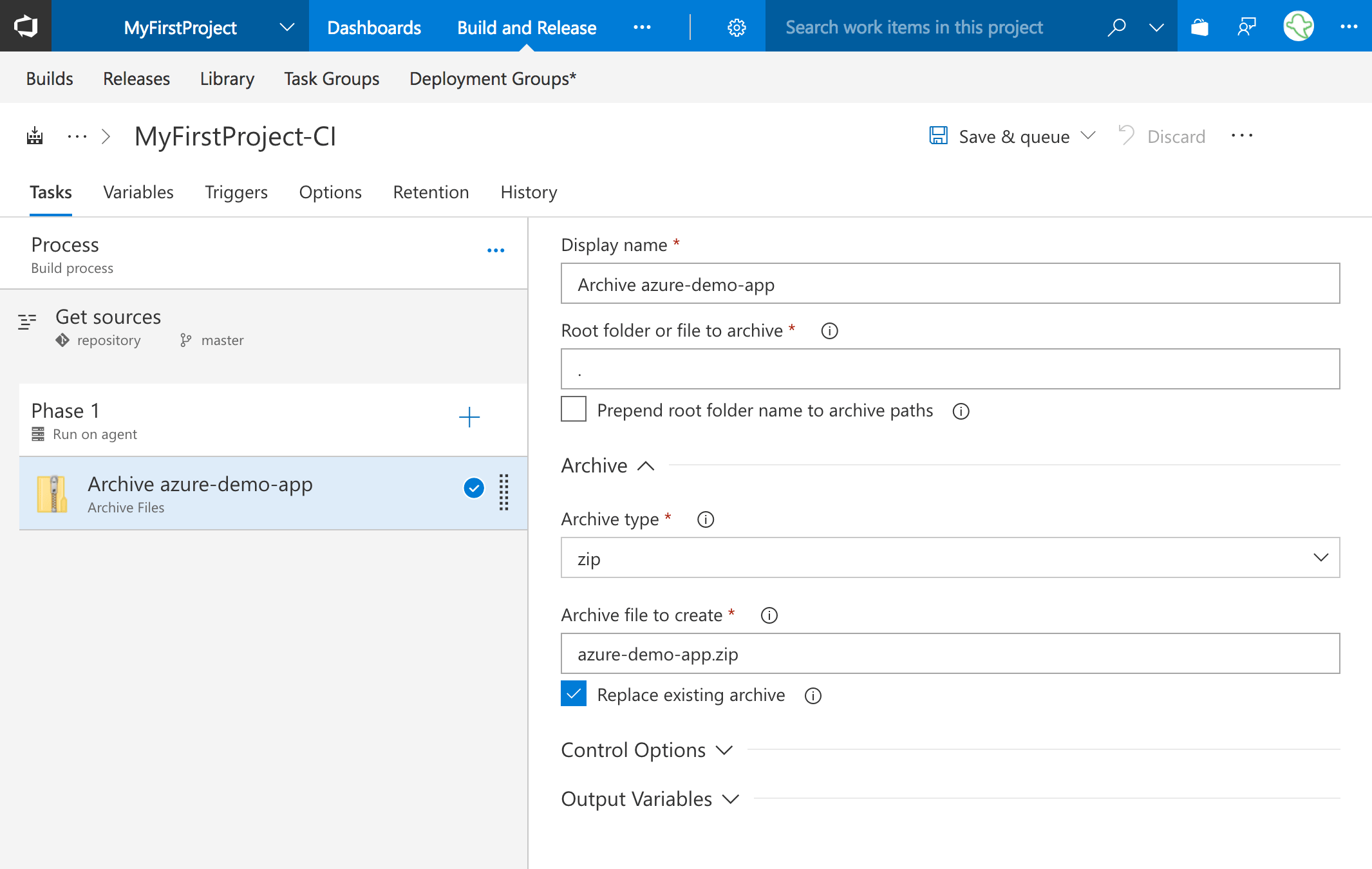Image resolution: width=1372 pixels, height=869 pixels.
Task: Select Get sources step
Action: [x=264, y=327]
